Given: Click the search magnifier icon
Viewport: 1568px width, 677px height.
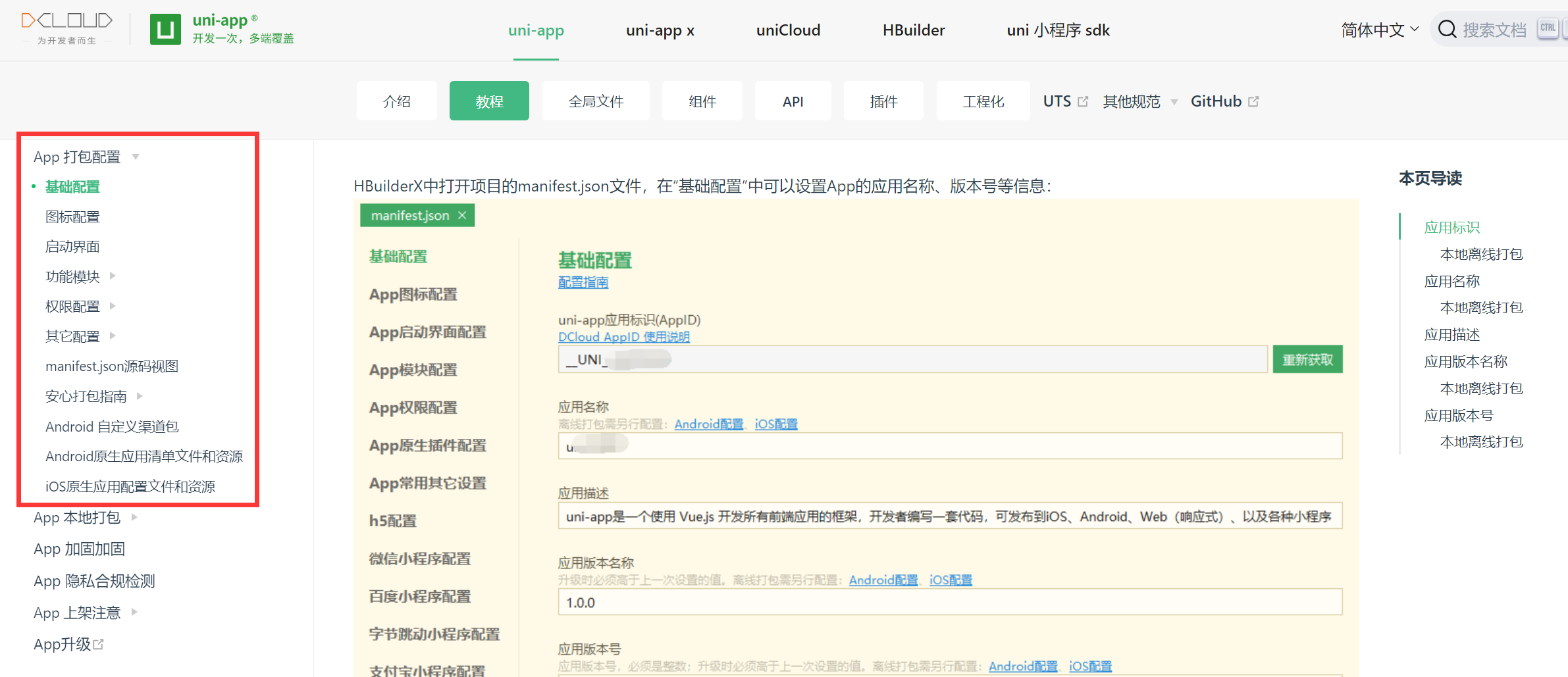Looking at the screenshot, I should (x=1446, y=30).
